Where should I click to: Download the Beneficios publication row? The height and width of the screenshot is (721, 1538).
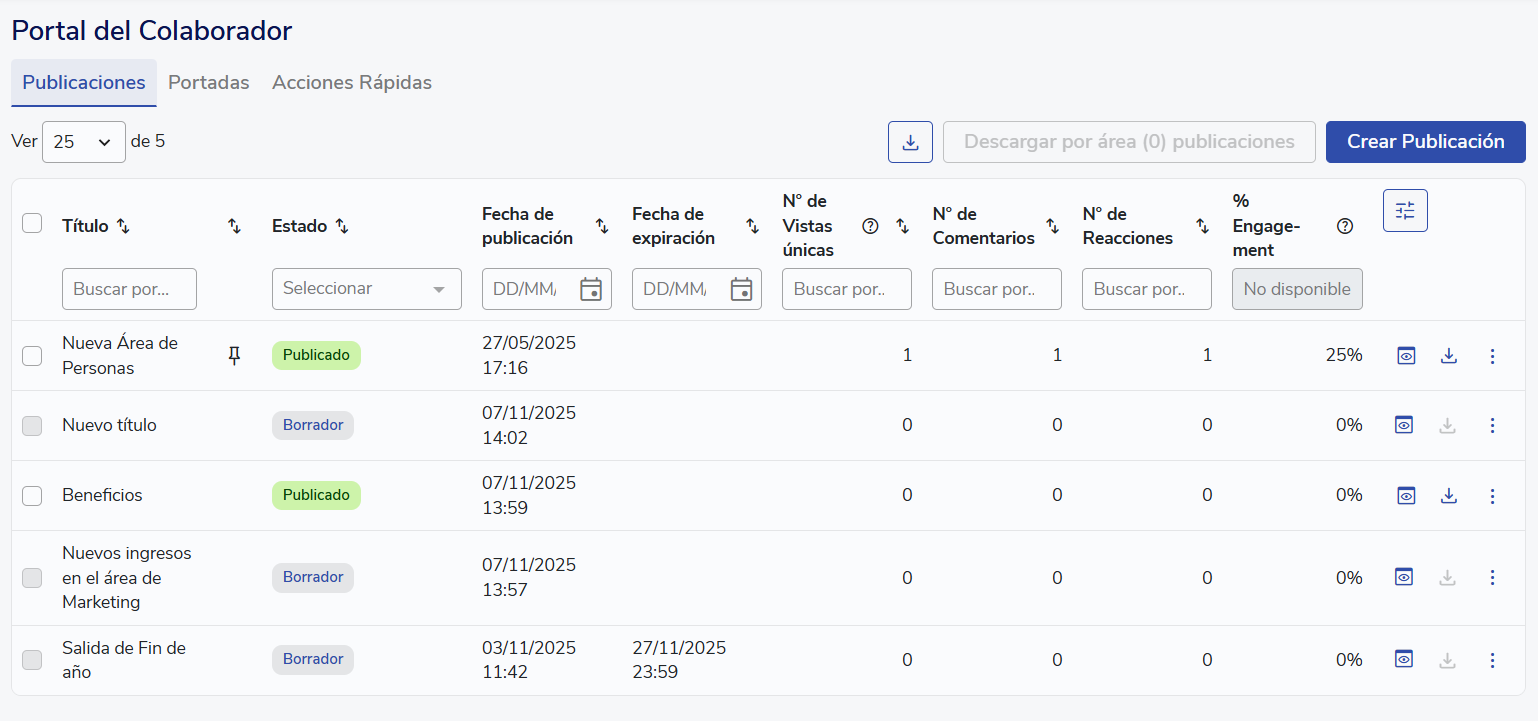(1448, 496)
